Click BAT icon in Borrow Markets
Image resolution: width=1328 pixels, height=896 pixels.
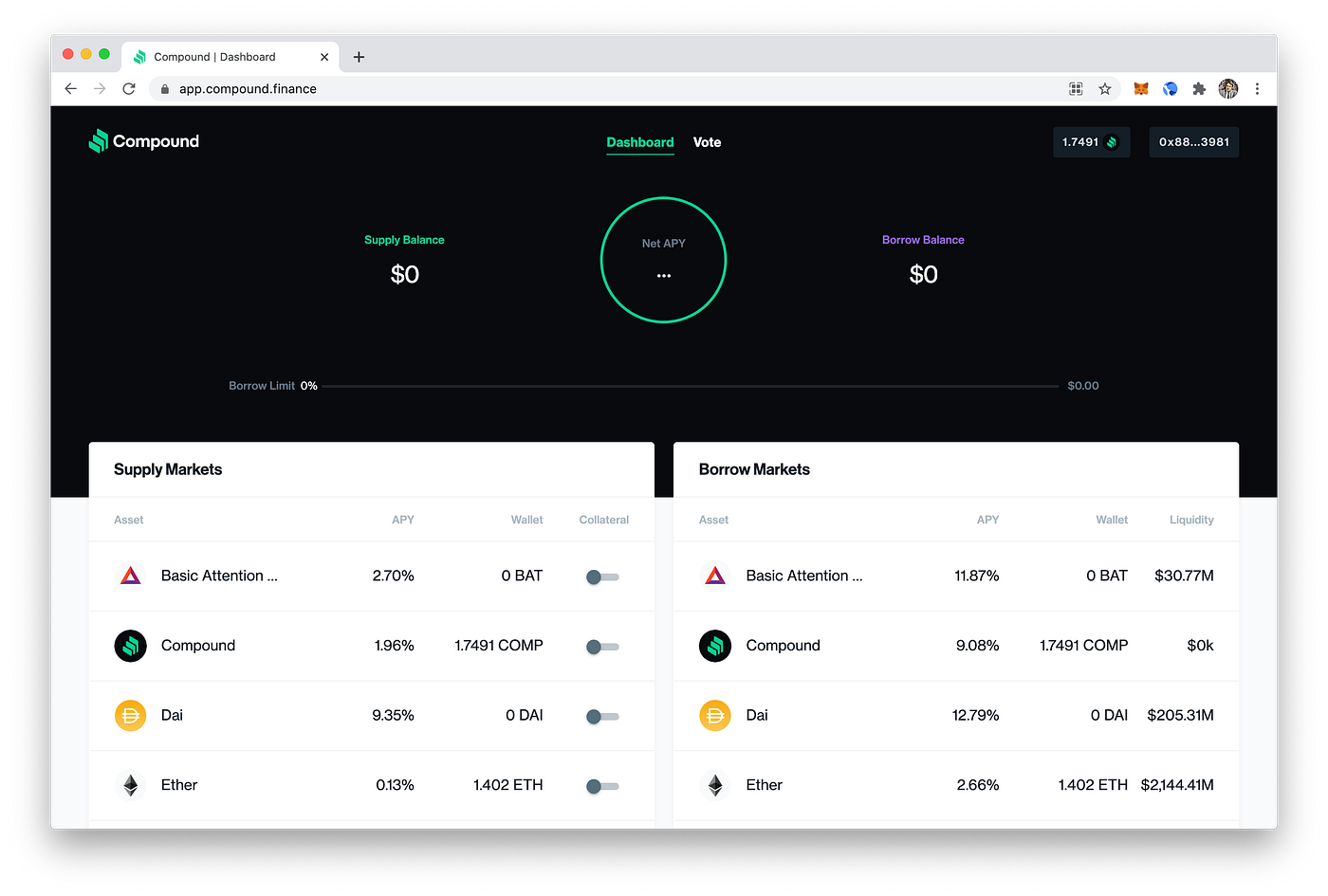[x=715, y=576]
